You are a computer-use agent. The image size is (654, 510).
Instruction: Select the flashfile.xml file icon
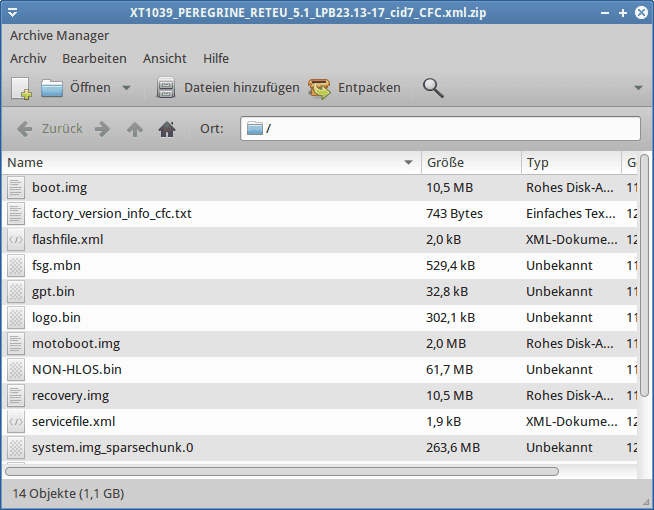(15, 240)
